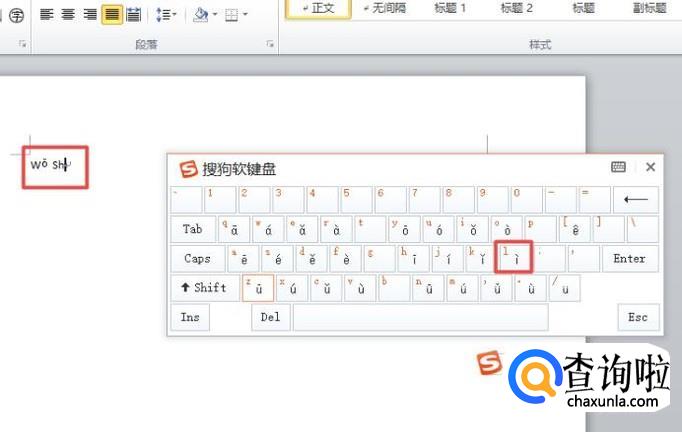Center the paragraph text
This screenshot has height=432, width=682.
68,14
